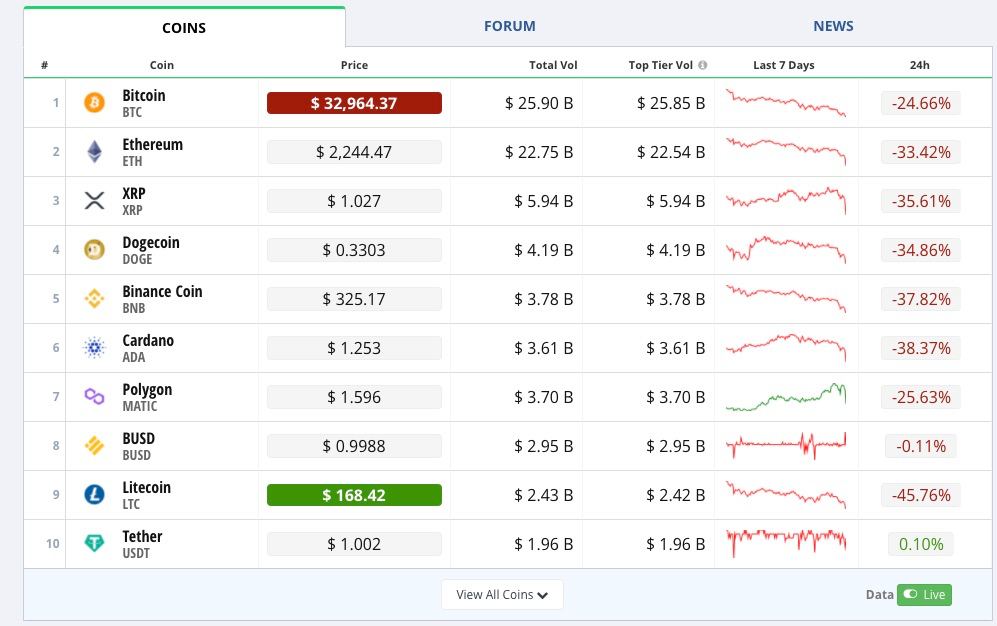Click the BUSD logo icon
This screenshot has width=997, height=626.
coord(94,446)
